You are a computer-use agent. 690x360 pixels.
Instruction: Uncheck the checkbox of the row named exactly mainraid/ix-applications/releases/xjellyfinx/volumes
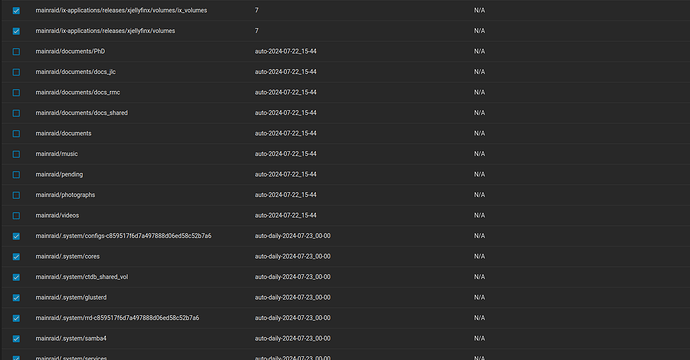(x=16, y=31)
